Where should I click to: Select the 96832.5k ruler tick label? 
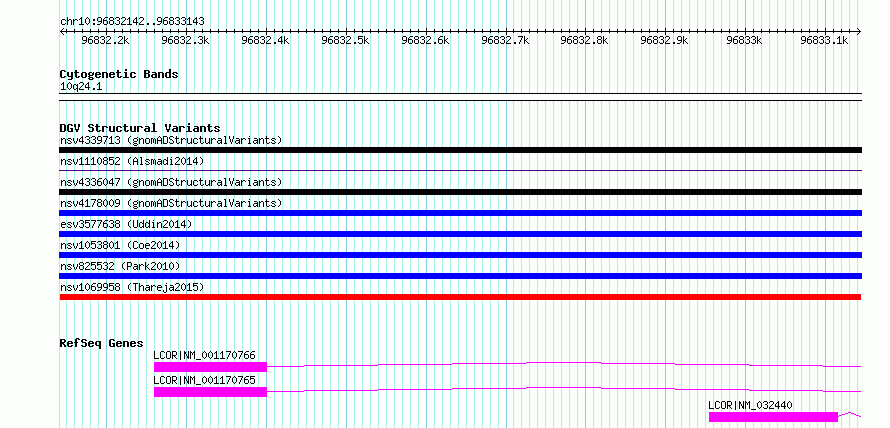(345, 40)
